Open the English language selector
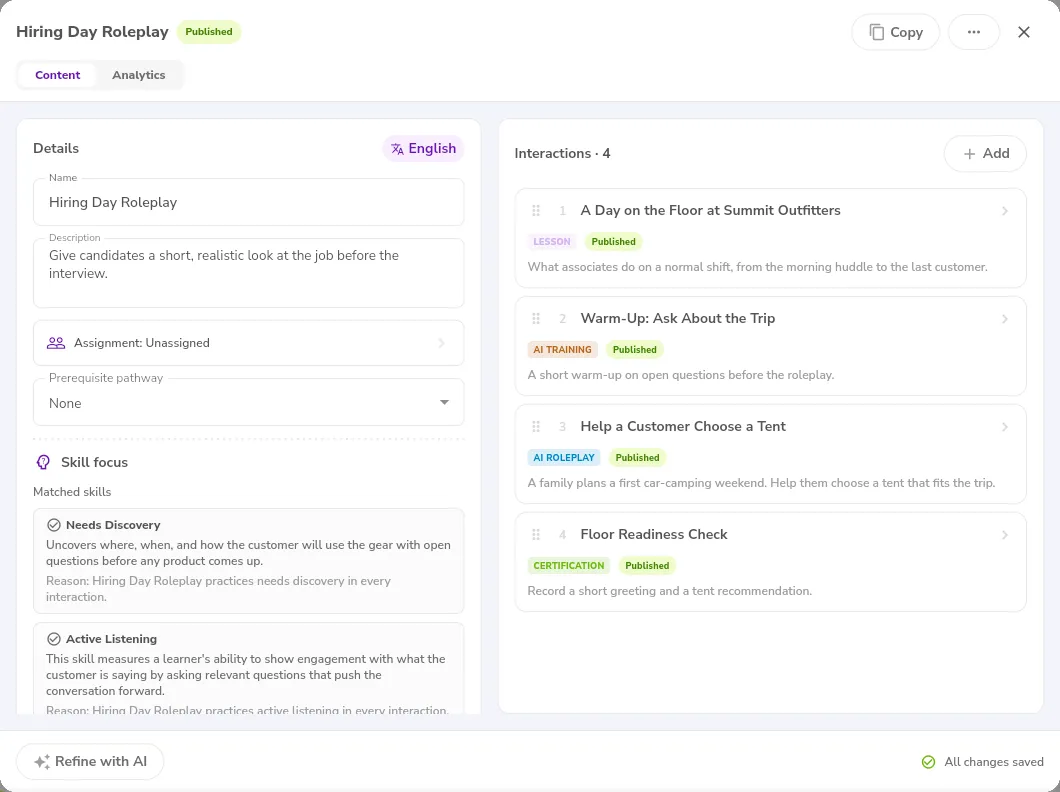The image size is (1060, 792). tap(423, 149)
